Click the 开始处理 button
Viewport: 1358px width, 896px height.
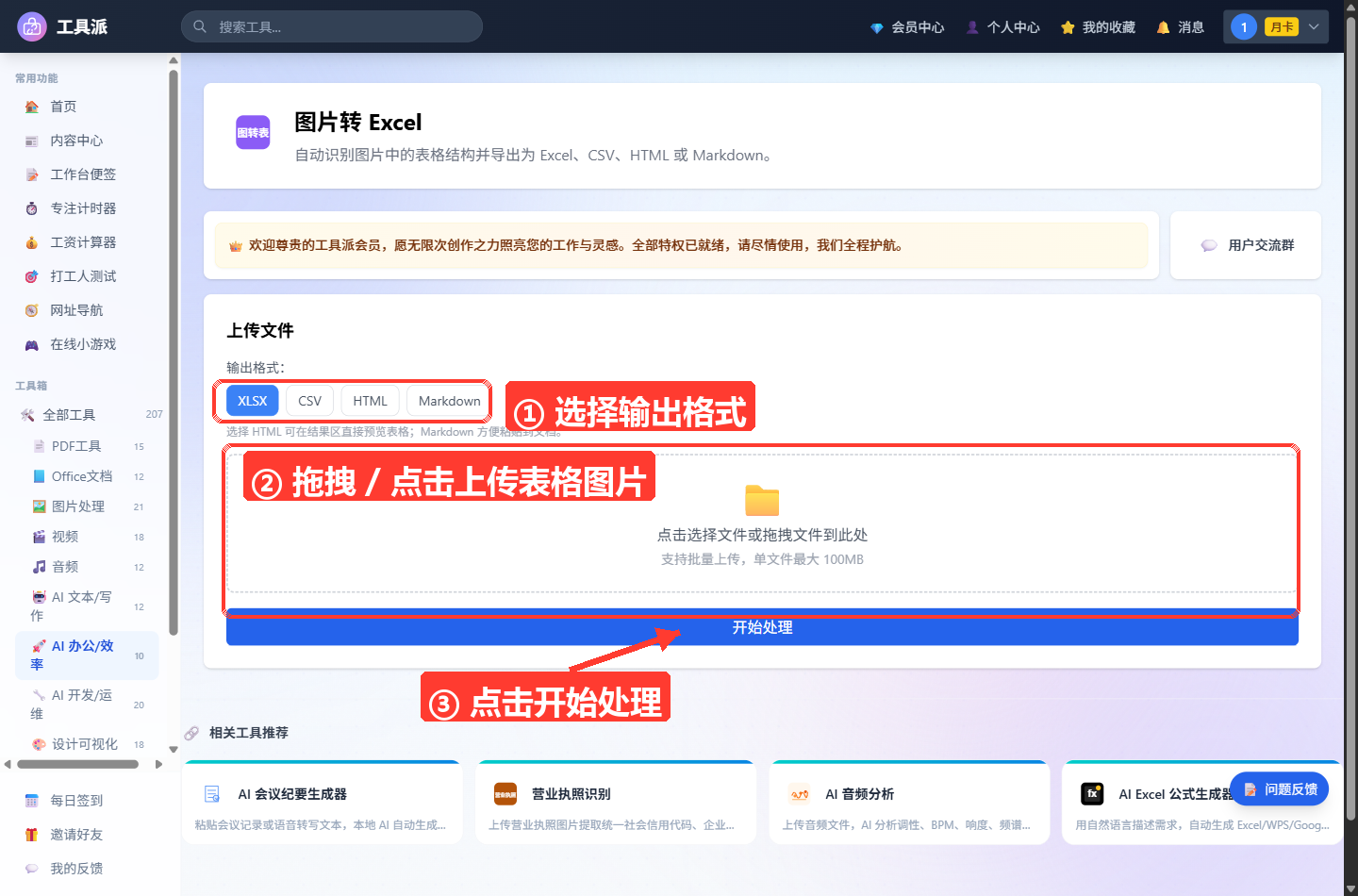coord(762,627)
